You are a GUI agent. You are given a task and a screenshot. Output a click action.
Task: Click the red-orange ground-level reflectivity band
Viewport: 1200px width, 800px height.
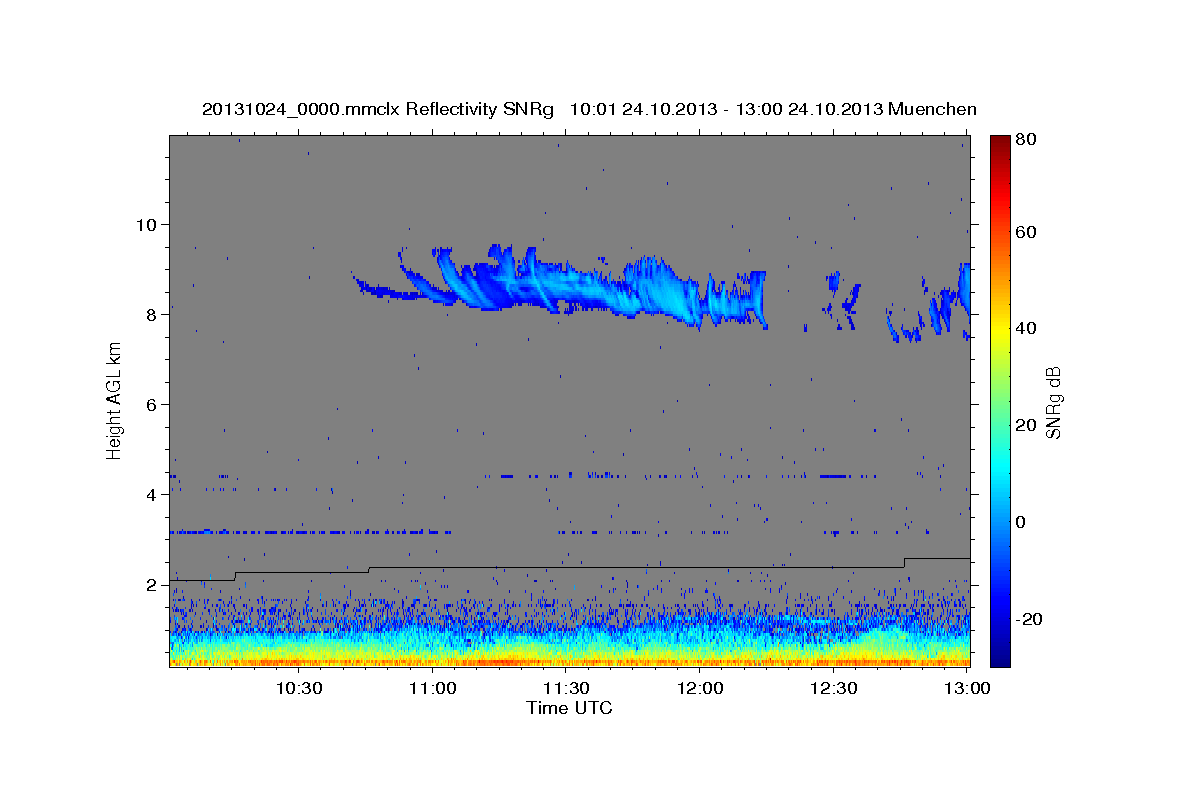569,661
